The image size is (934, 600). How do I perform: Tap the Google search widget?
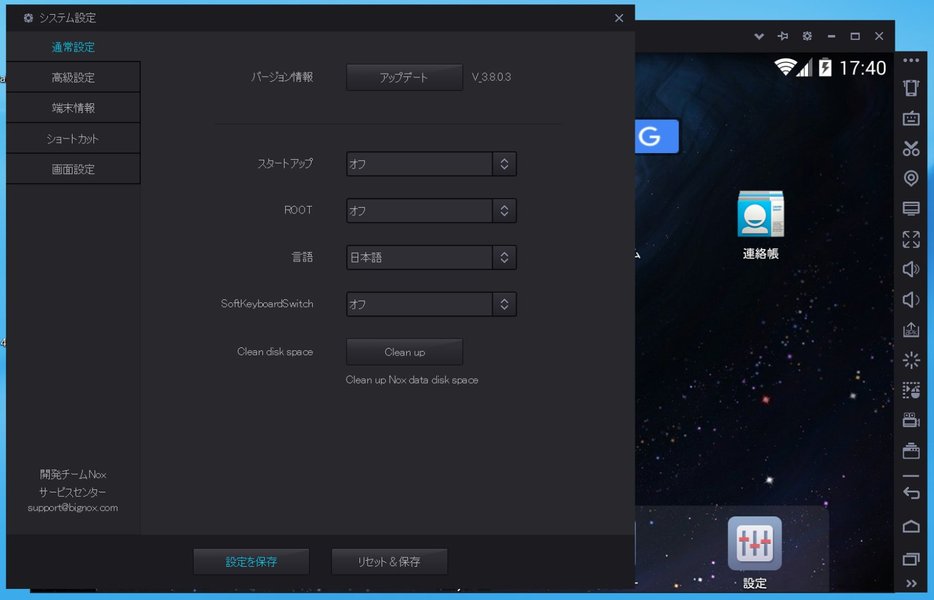[x=656, y=136]
